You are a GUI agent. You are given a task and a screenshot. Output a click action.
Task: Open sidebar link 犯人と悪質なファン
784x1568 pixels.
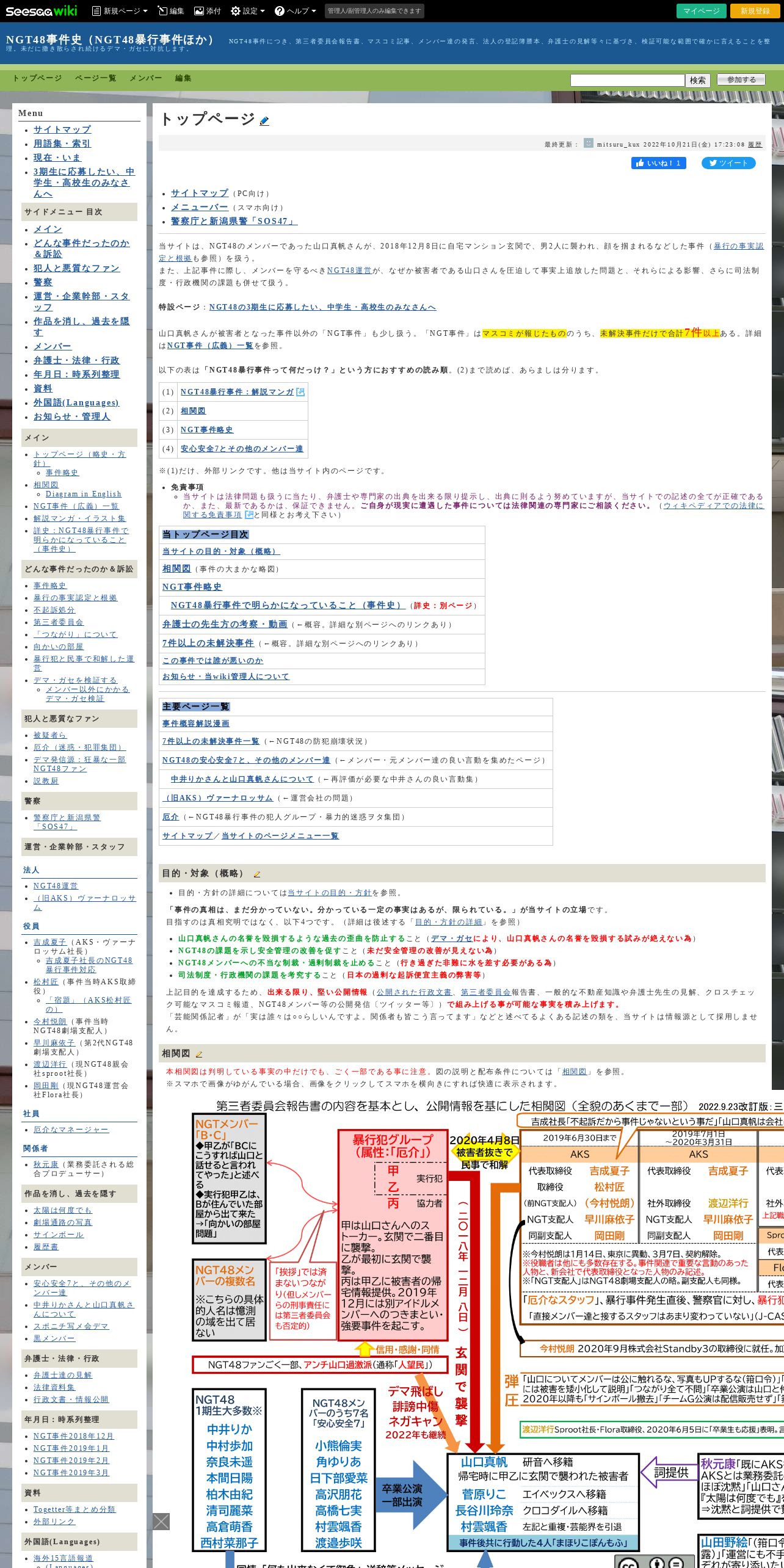click(76, 268)
